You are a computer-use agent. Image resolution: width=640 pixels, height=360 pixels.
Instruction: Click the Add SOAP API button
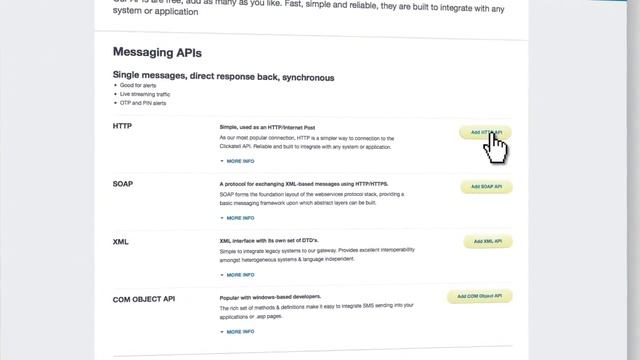[487, 187]
